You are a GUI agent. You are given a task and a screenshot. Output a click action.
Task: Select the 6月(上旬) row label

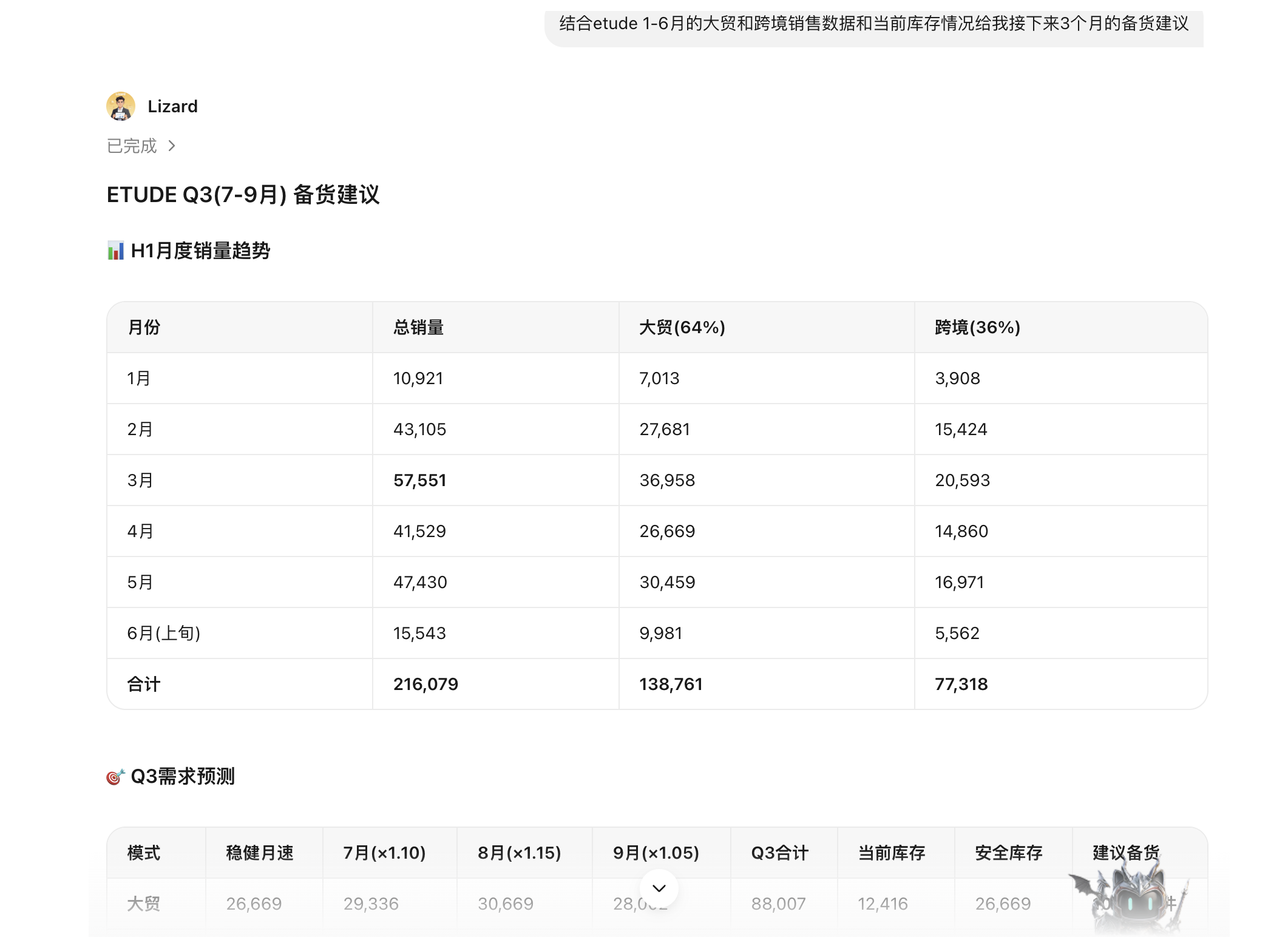[163, 634]
